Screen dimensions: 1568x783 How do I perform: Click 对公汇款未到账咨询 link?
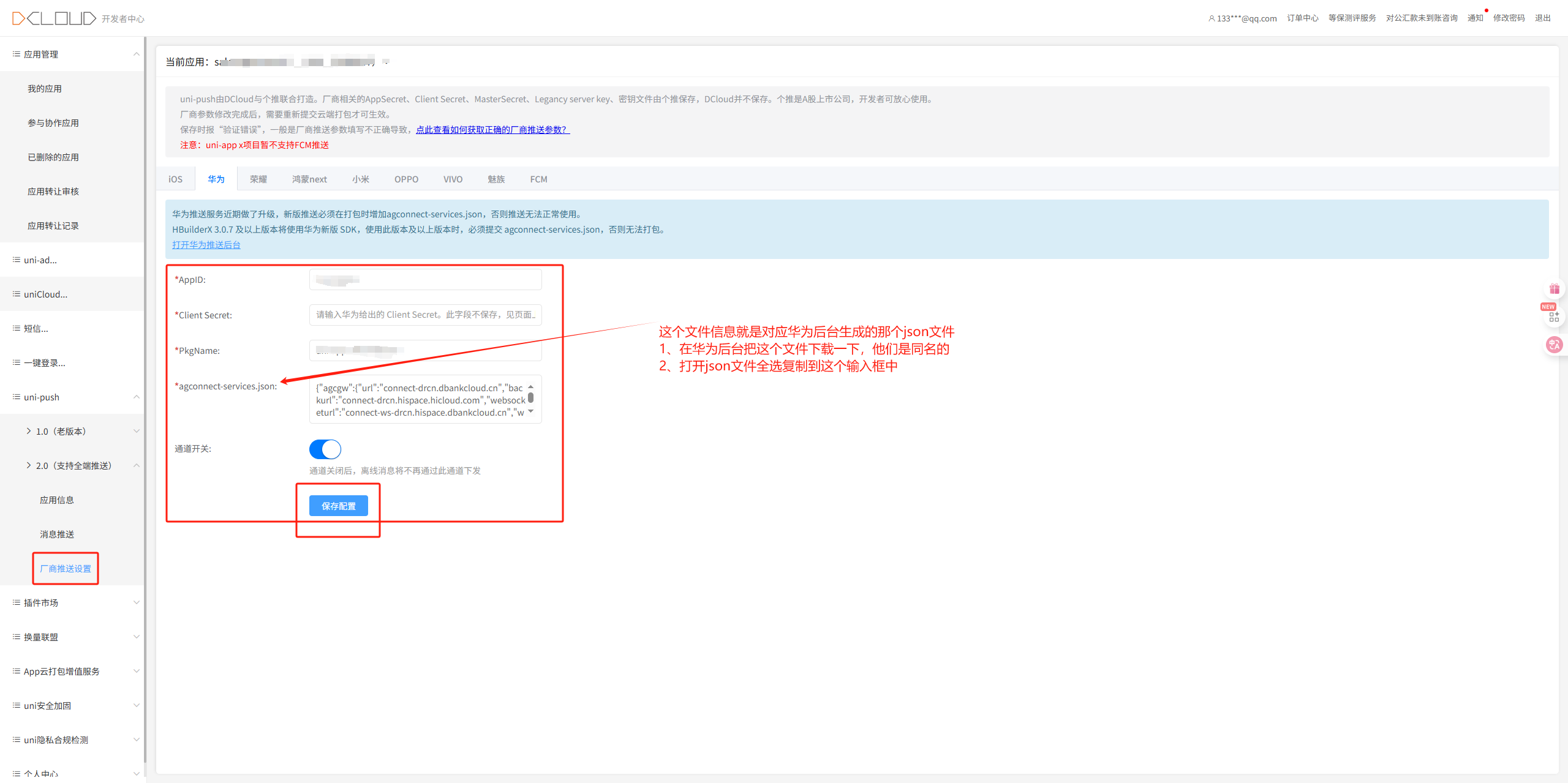click(1422, 18)
